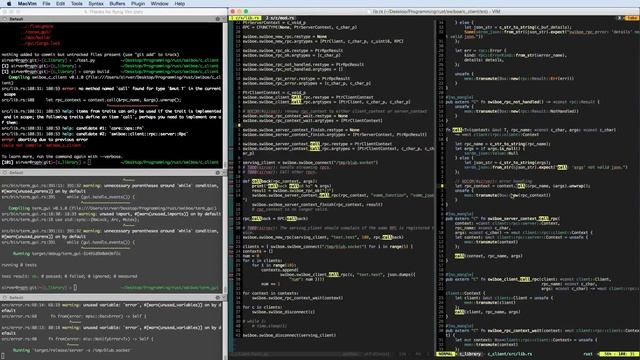Click 'test result' line in middle terminal

click(x=69, y=276)
